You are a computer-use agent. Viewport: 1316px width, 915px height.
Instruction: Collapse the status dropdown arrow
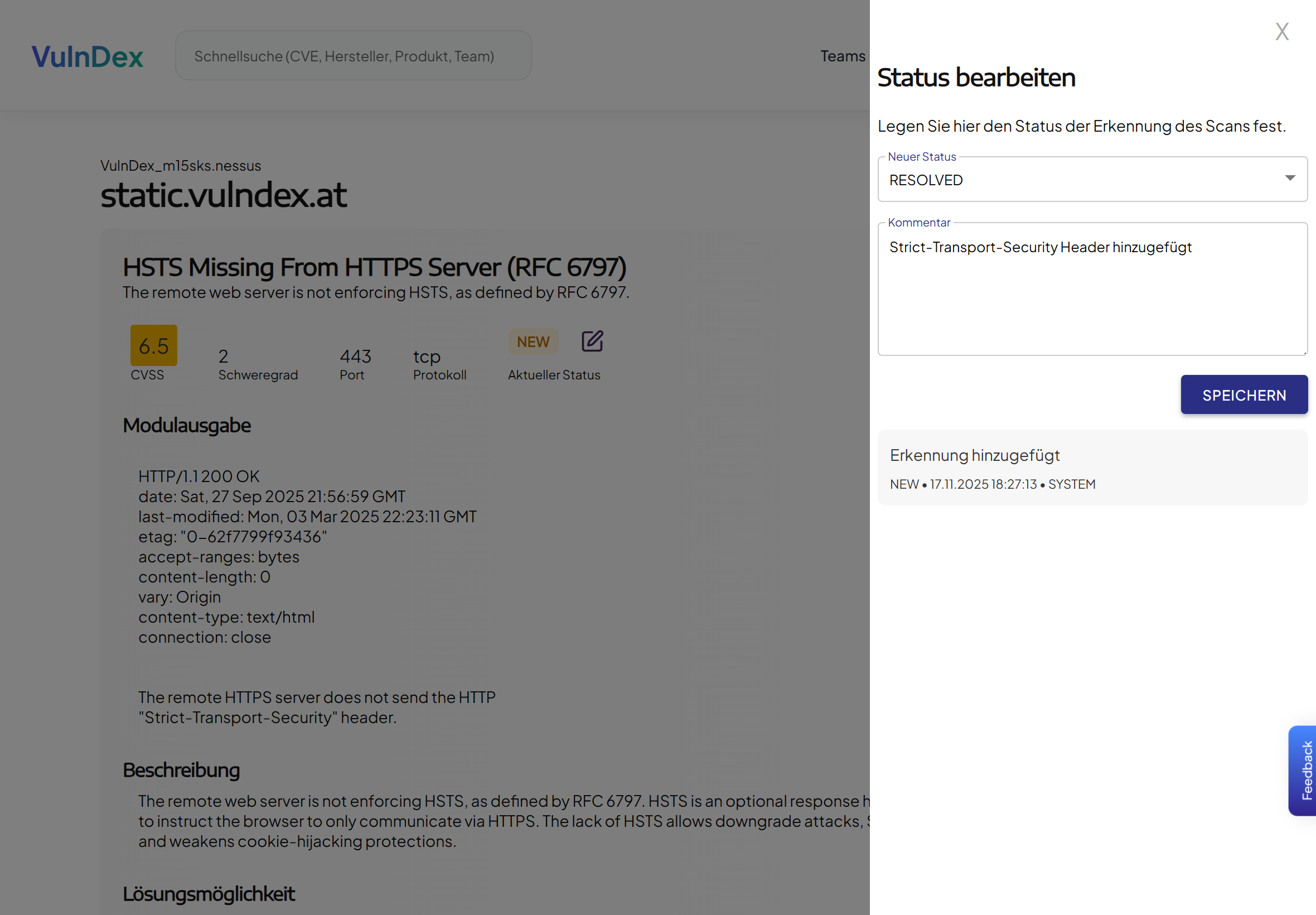[x=1289, y=179]
